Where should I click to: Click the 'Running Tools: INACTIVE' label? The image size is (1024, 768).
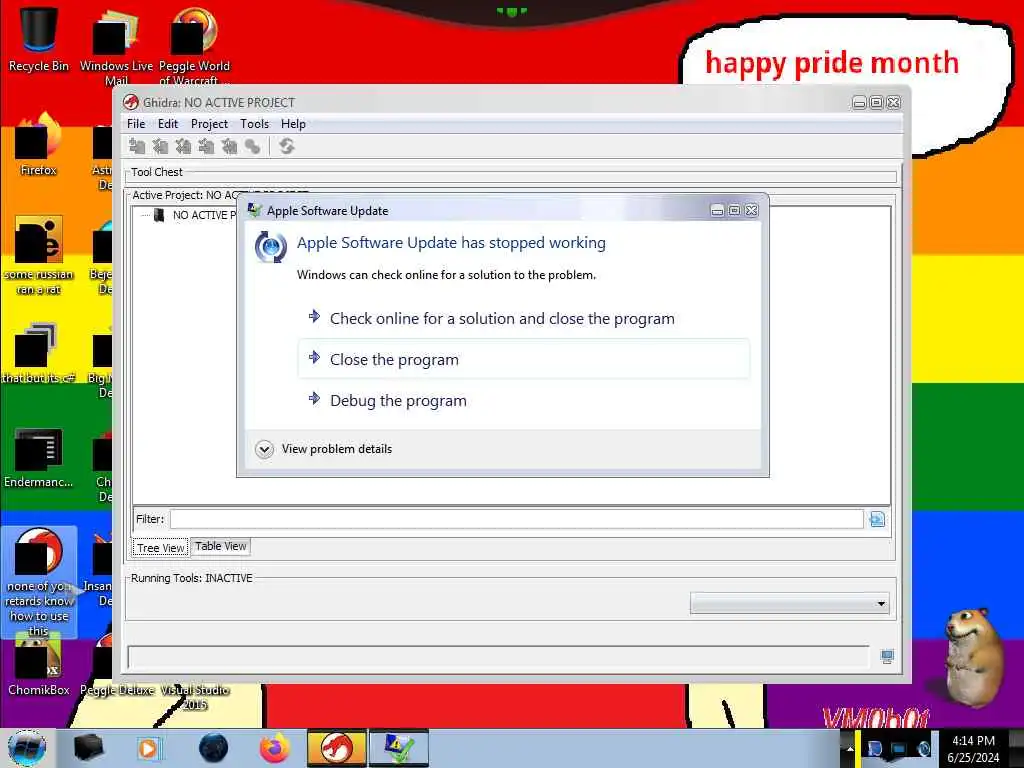click(x=191, y=578)
